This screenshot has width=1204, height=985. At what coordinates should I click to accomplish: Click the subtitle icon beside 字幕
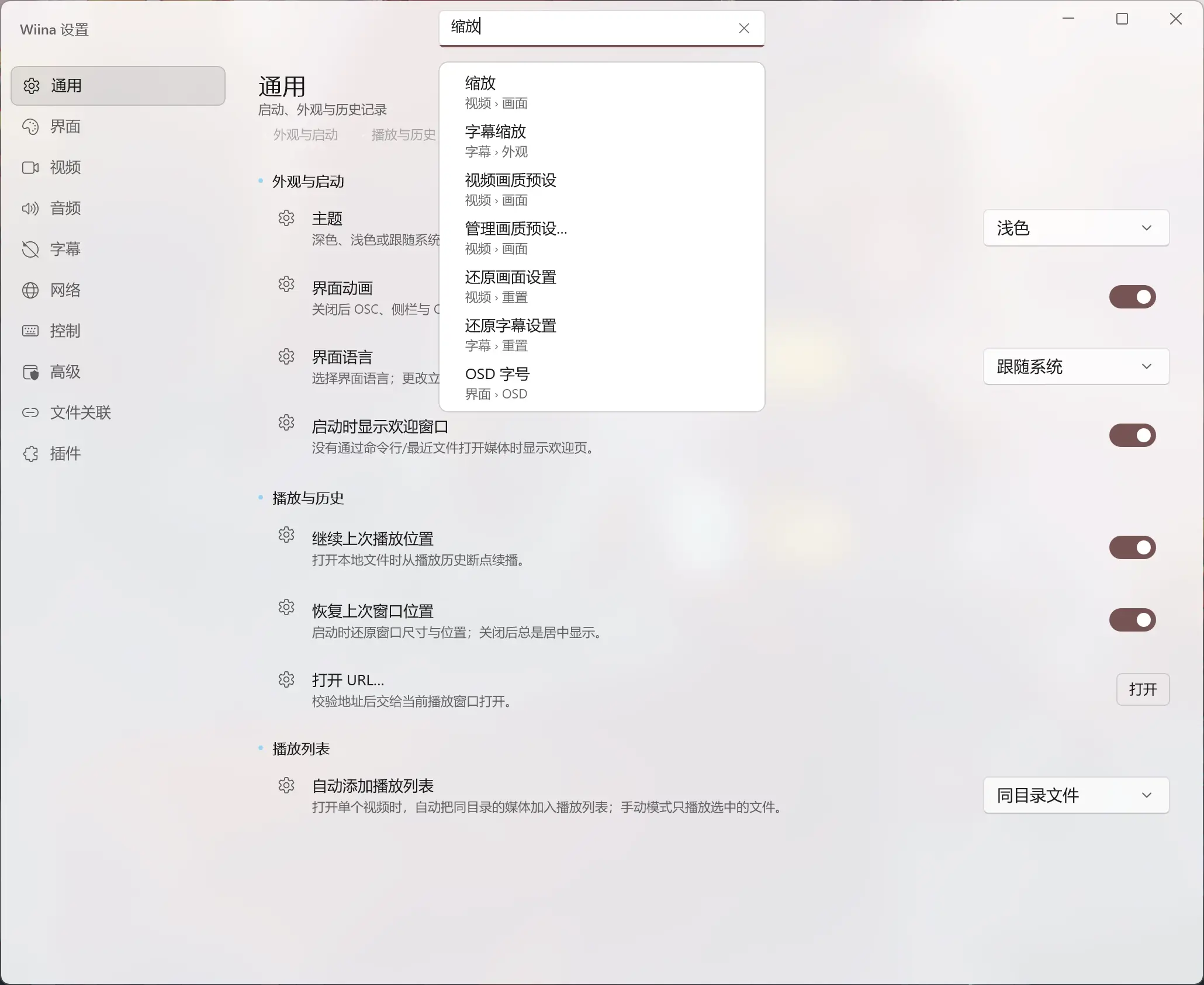[x=30, y=249]
